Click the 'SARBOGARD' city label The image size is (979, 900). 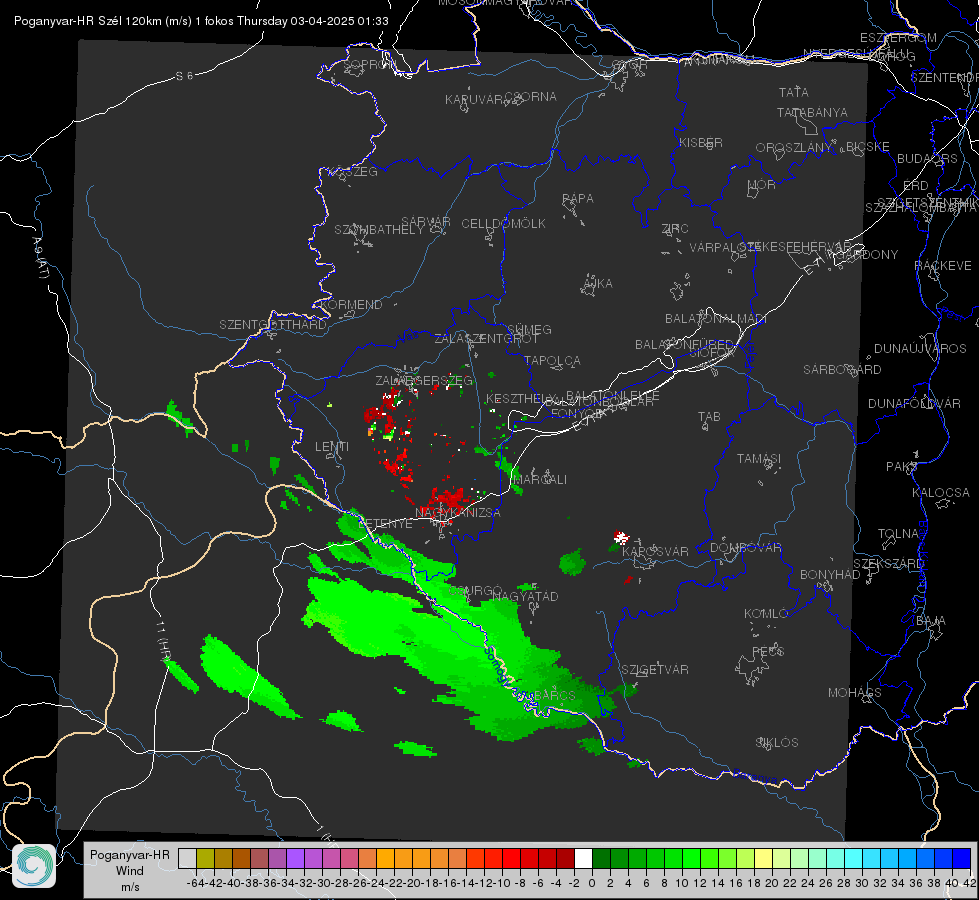(842, 369)
